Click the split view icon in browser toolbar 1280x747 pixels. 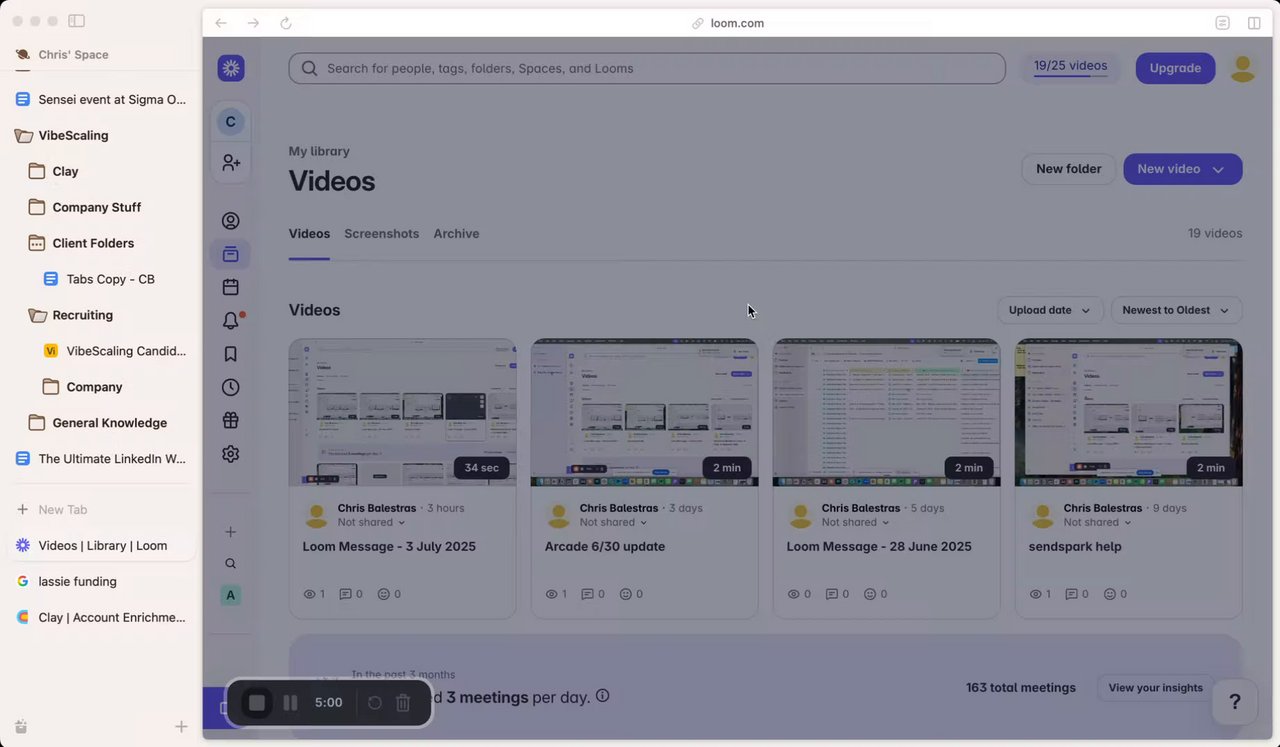(1254, 23)
